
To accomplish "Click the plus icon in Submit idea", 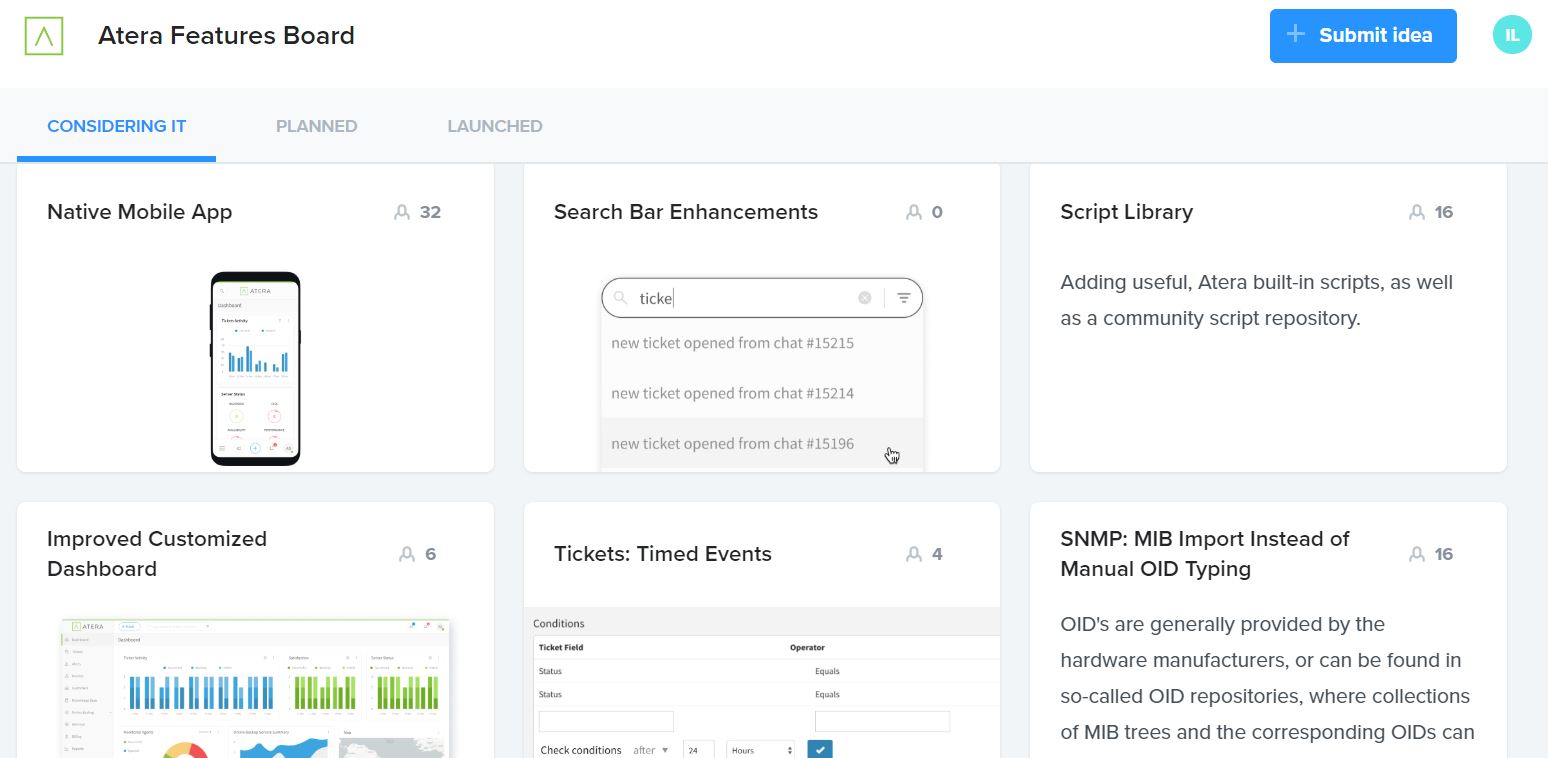I will [x=1296, y=35].
